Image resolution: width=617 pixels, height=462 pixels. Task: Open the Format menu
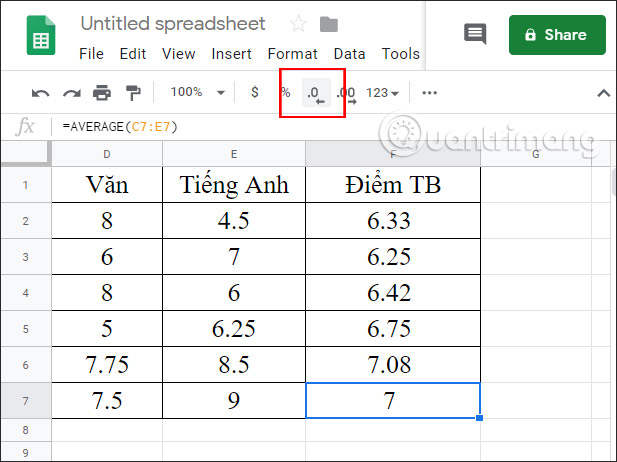click(293, 53)
